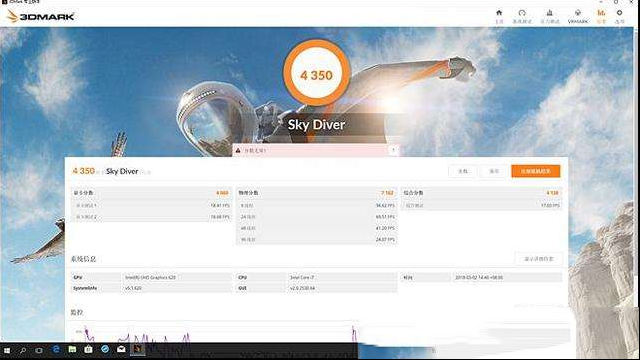Launch Edge browser from the taskbar

[56, 349]
